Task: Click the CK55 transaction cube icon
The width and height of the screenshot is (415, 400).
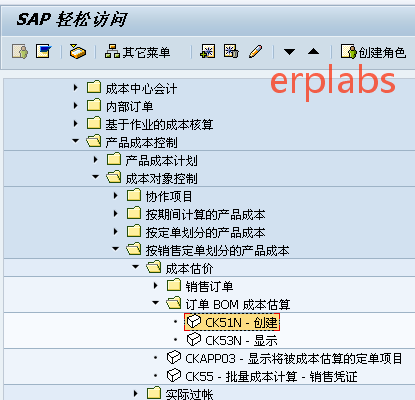Action: (x=174, y=376)
